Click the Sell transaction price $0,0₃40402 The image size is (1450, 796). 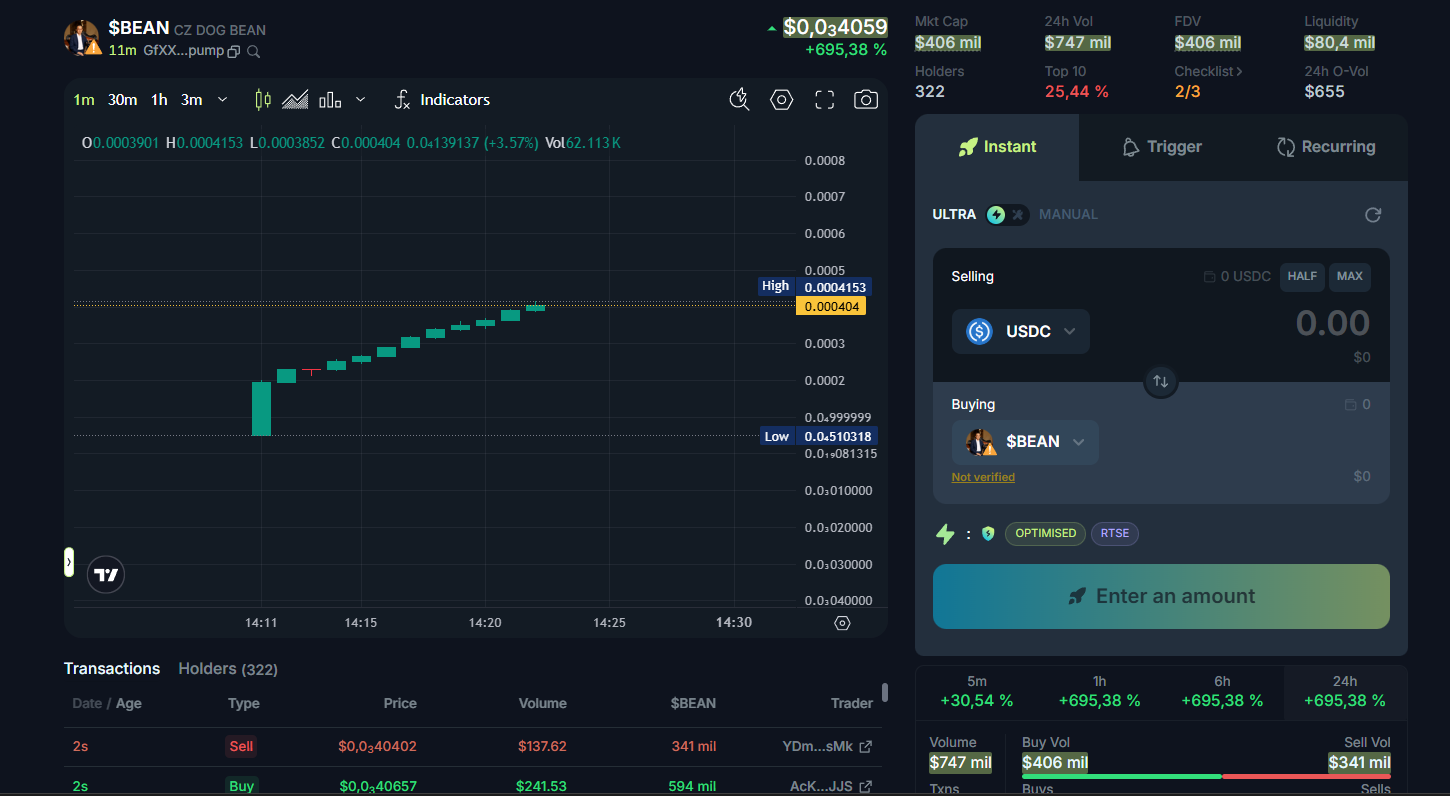(378, 747)
